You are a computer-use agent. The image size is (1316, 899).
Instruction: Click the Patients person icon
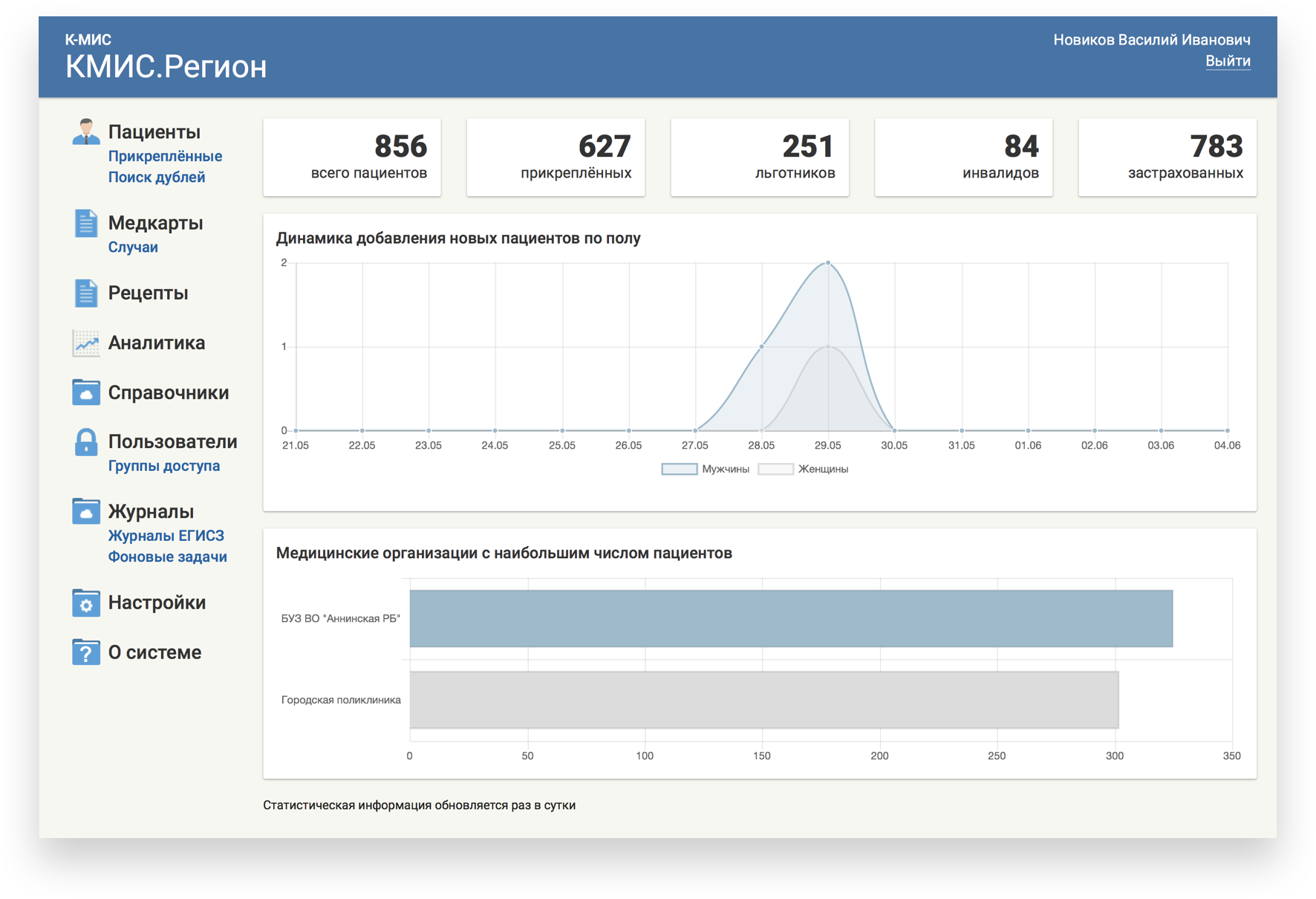click(86, 132)
